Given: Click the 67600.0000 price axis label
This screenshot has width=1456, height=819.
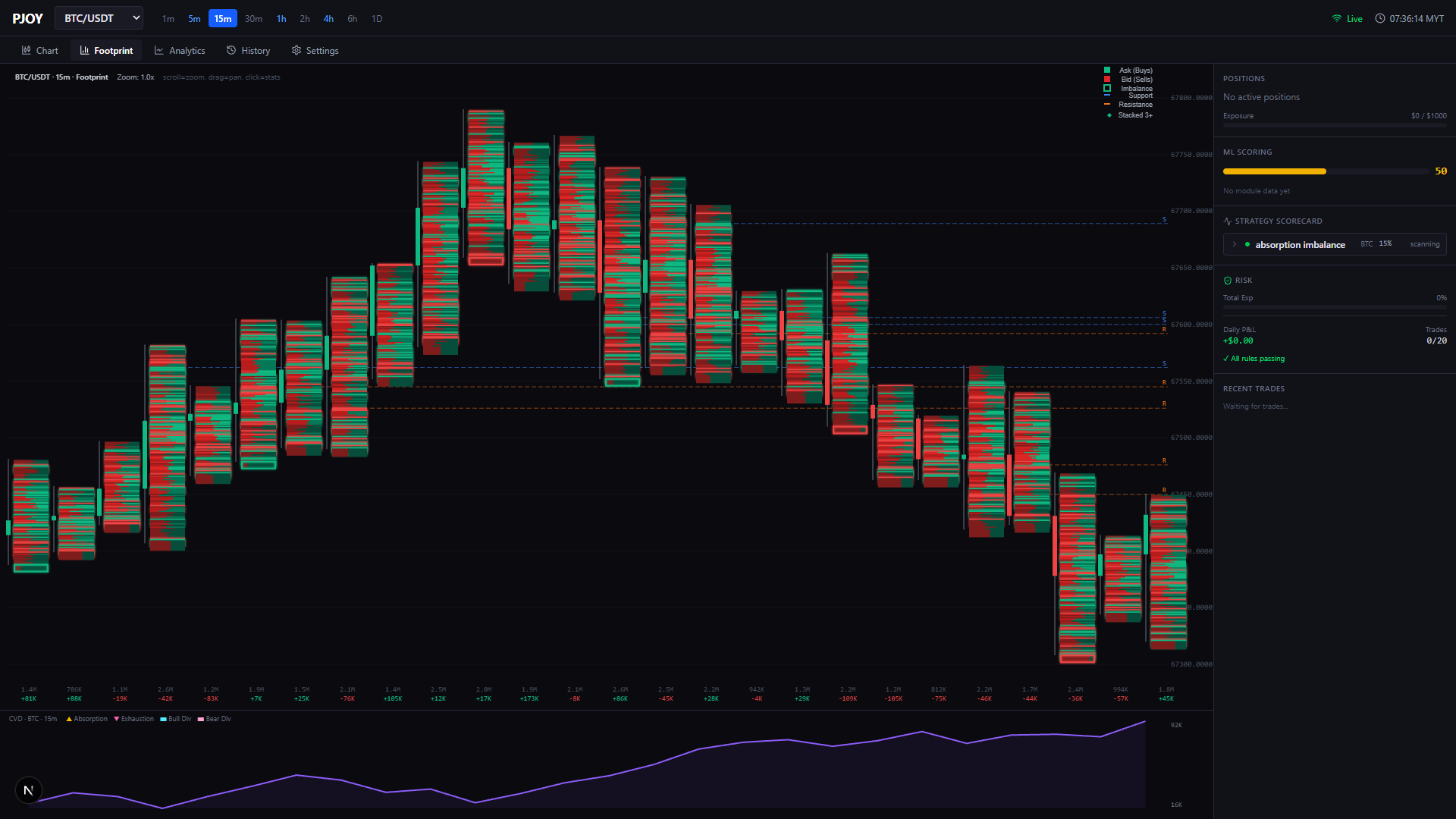Looking at the screenshot, I should pyautogui.click(x=1191, y=325).
